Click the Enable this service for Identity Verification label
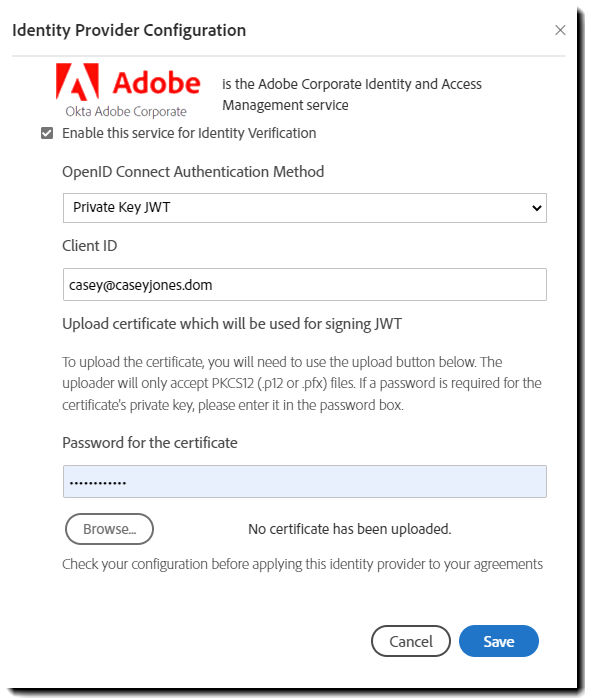 click(189, 133)
